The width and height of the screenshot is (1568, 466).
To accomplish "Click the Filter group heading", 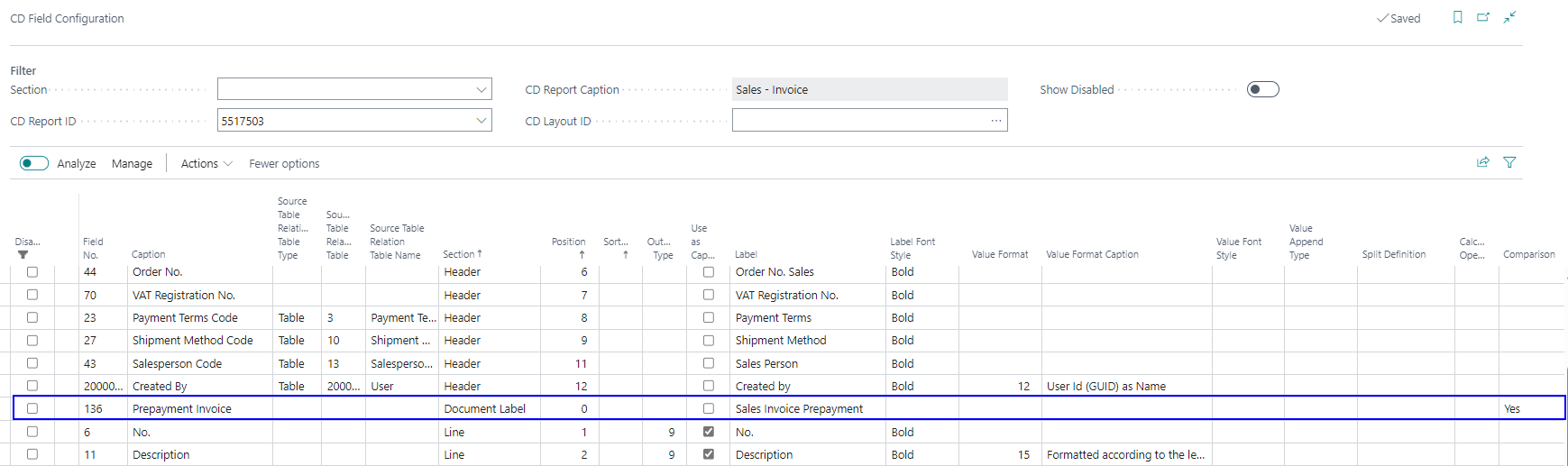I will click(23, 70).
